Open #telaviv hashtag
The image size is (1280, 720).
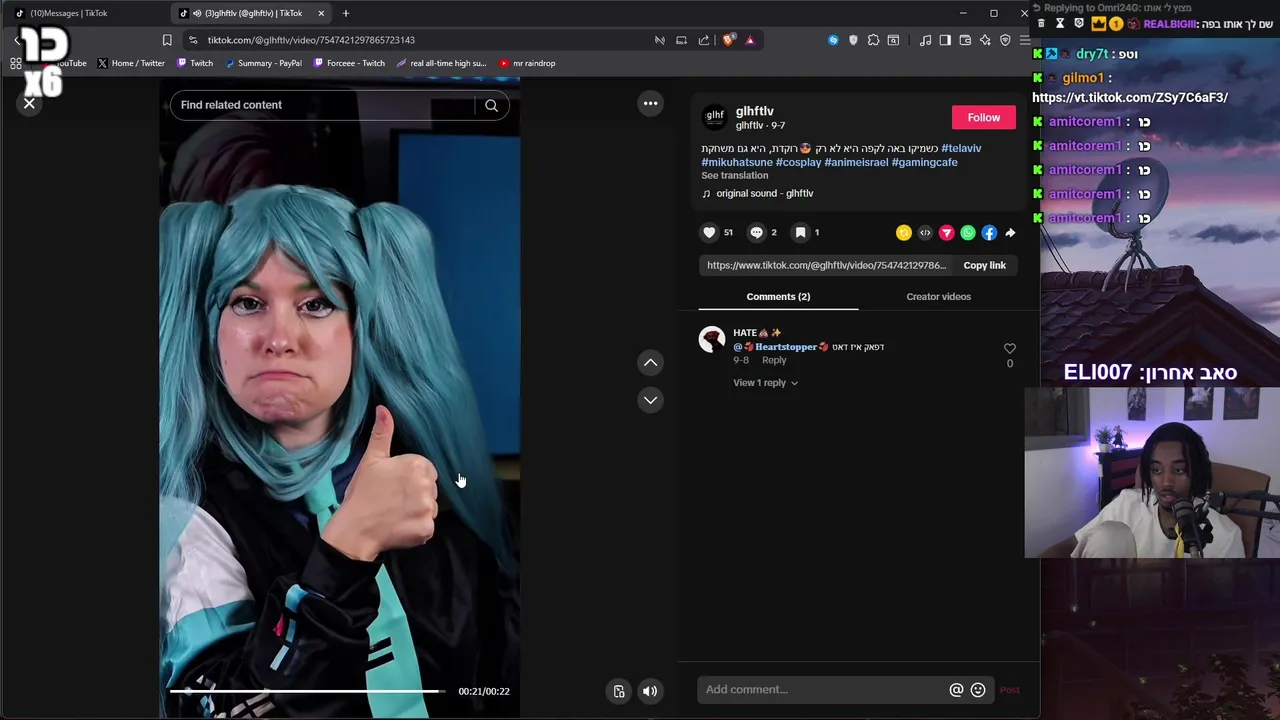pyautogui.click(x=961, y=148)
